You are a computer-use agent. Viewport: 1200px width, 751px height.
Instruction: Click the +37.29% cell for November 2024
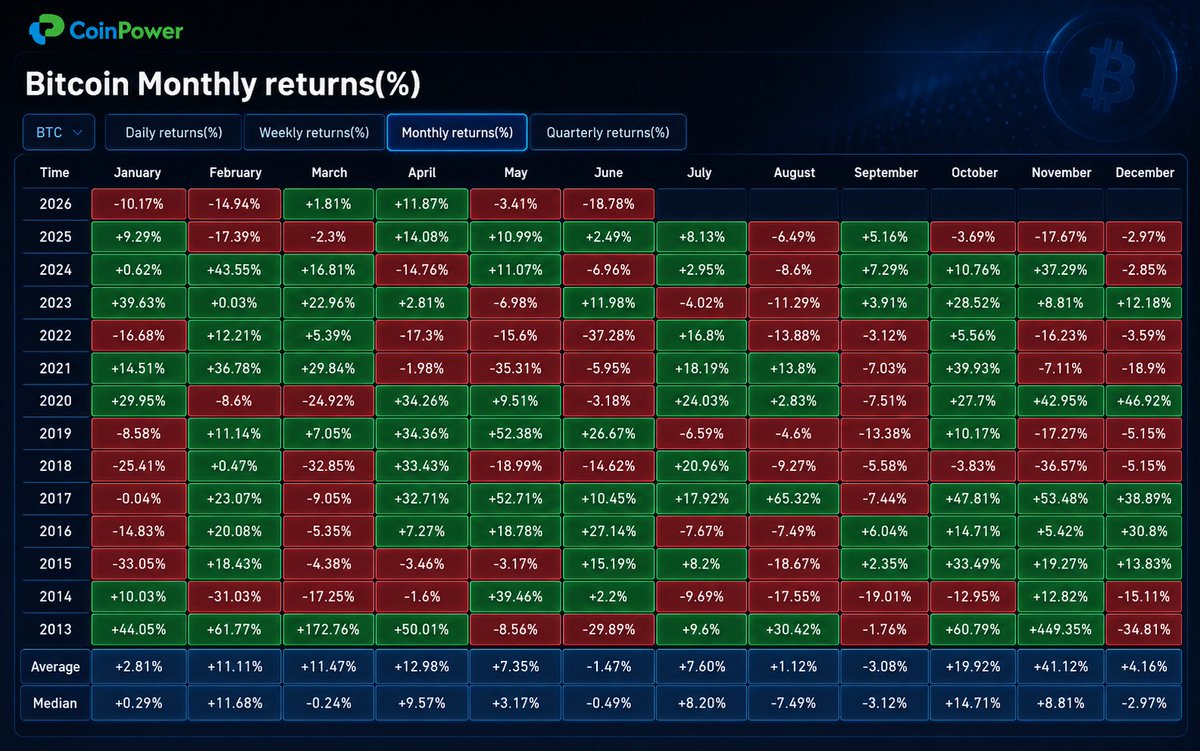click(1061, 270)
